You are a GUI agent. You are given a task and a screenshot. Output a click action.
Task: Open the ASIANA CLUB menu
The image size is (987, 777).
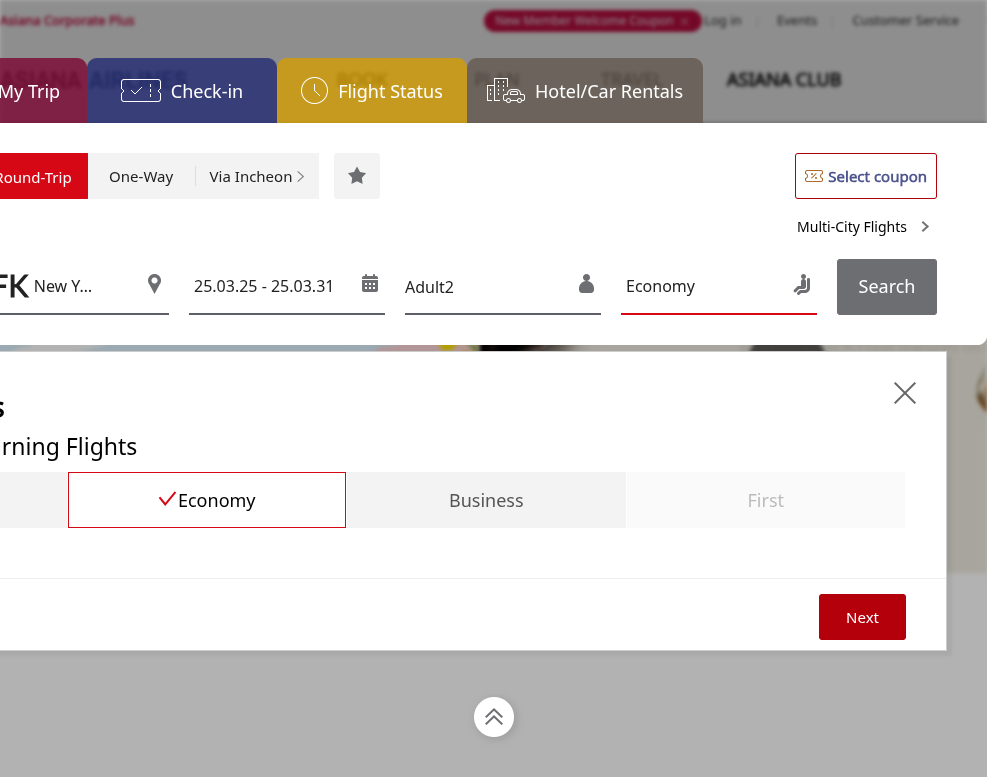point(784,80)
